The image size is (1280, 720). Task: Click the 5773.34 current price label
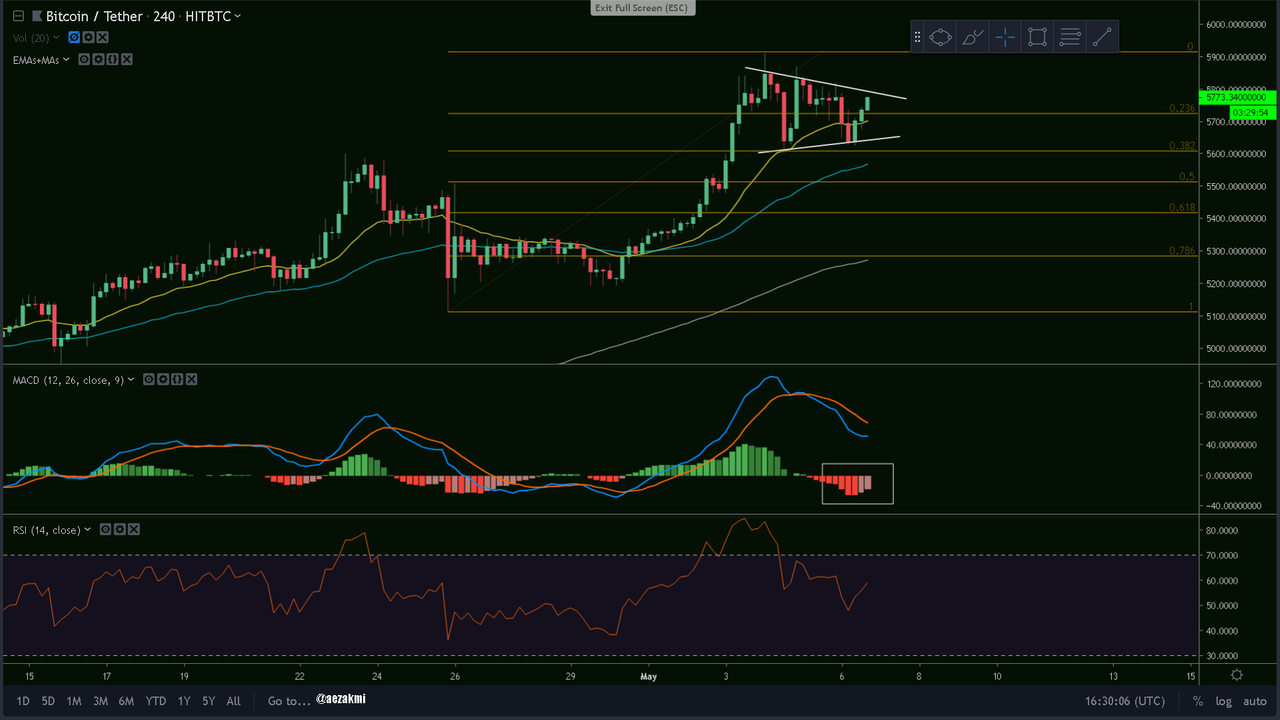click(1236, 98)
